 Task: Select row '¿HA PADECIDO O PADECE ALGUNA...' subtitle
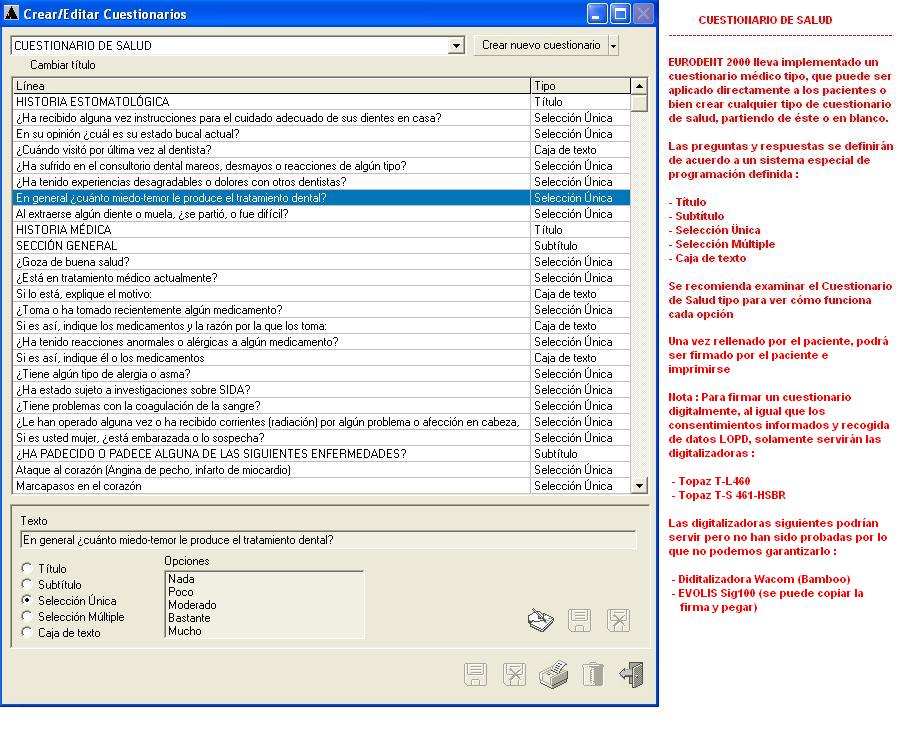click(x=321, y=454)
